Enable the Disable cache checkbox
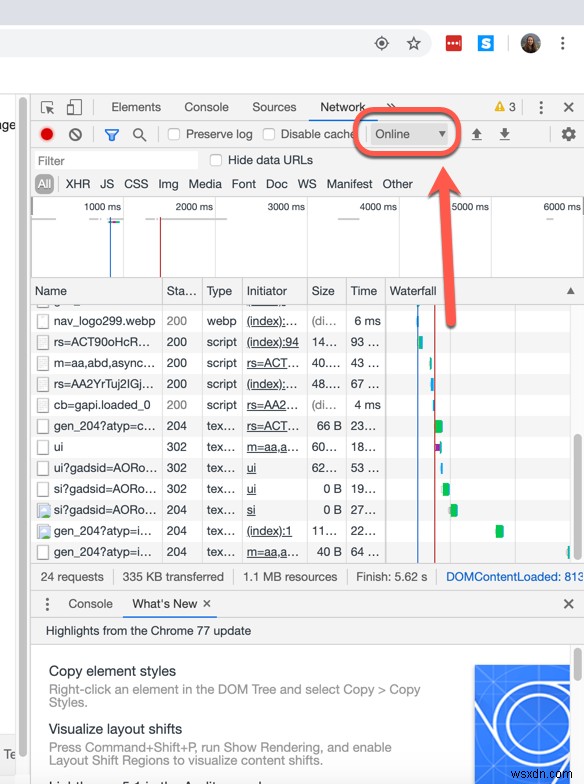Image resolution: width=584 pixels, height=784 pixels. pyautogui.click(x=268, y=134)
